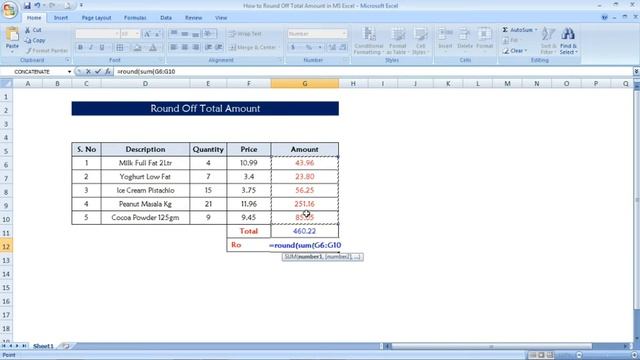Set Bottom Align for cell text
Viewport: 640px width, 360px height.
196,34
